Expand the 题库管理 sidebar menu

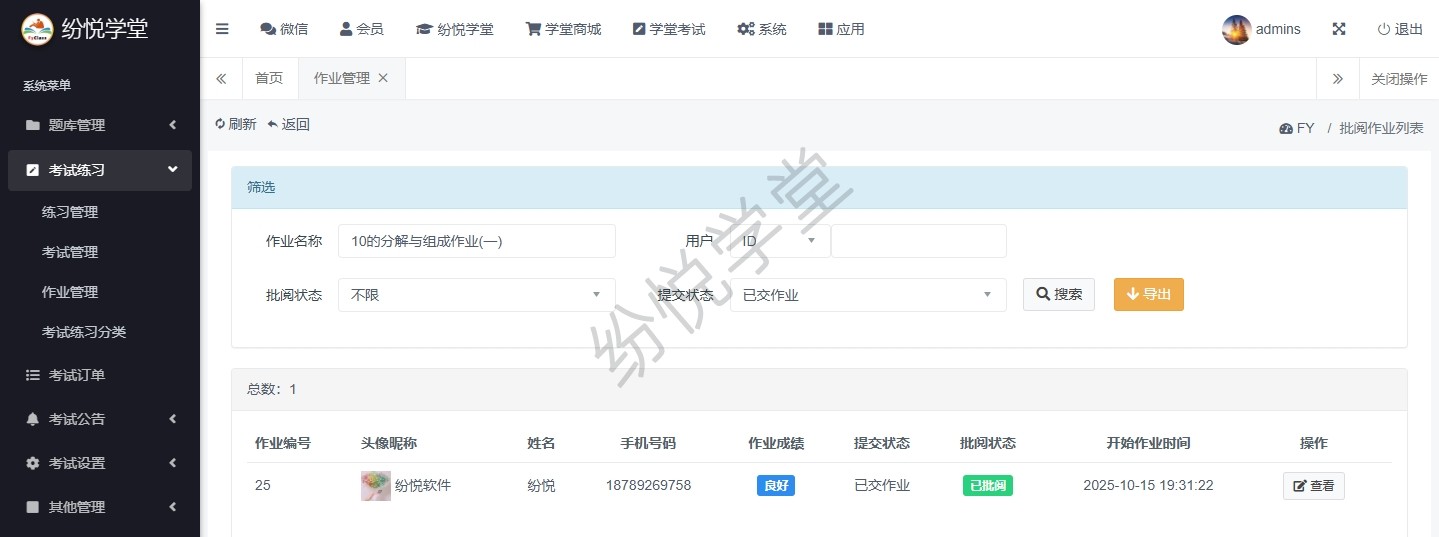(x=100, y=125)
